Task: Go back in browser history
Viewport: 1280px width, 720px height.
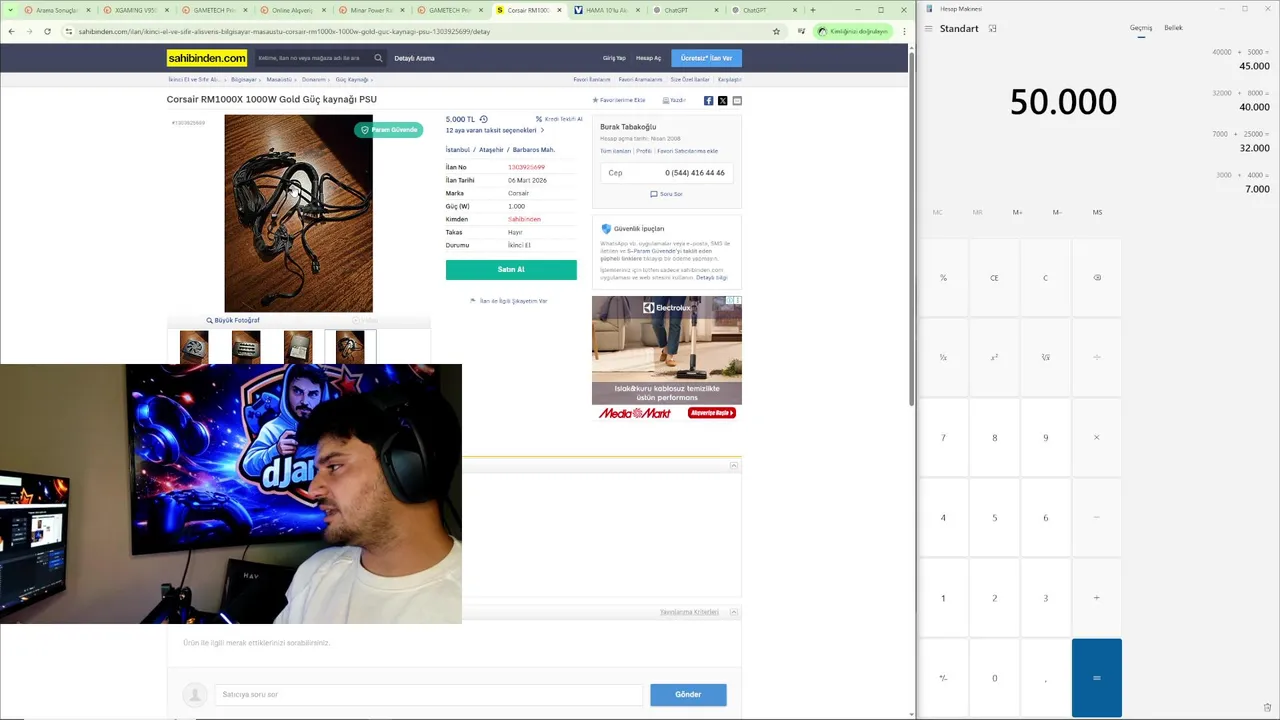Action: tap(11, 31)
